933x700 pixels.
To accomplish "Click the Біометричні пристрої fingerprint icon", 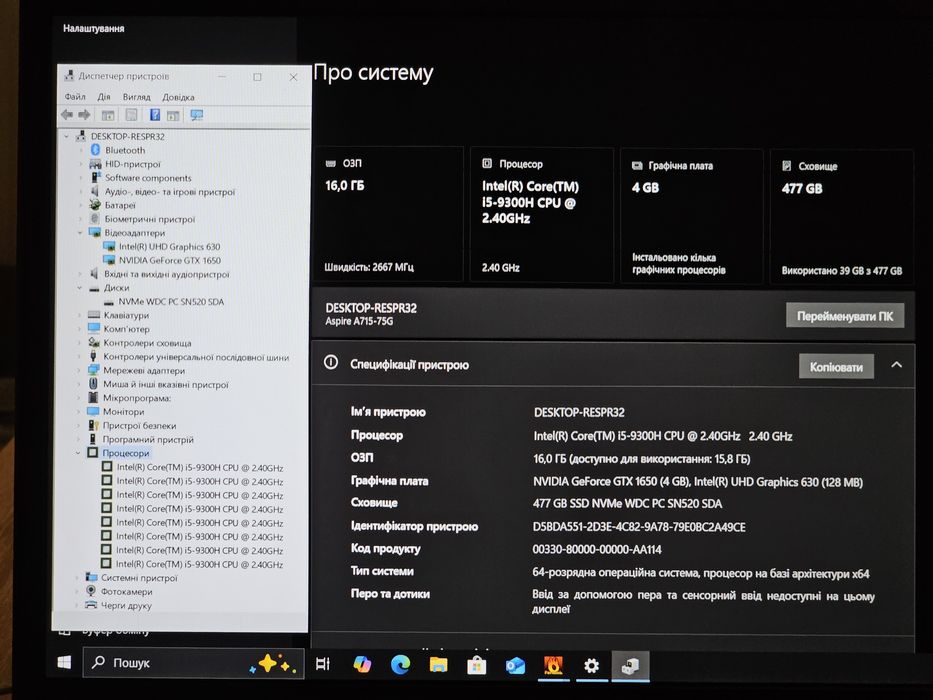I will click(x=94, y=218).
